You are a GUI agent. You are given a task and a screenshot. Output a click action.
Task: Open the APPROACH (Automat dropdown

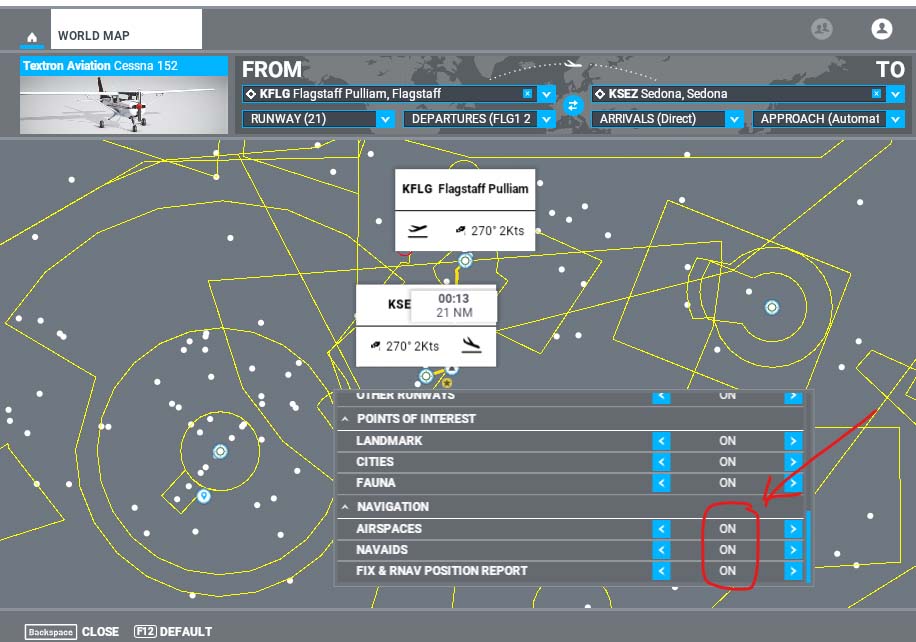(828, 119)
